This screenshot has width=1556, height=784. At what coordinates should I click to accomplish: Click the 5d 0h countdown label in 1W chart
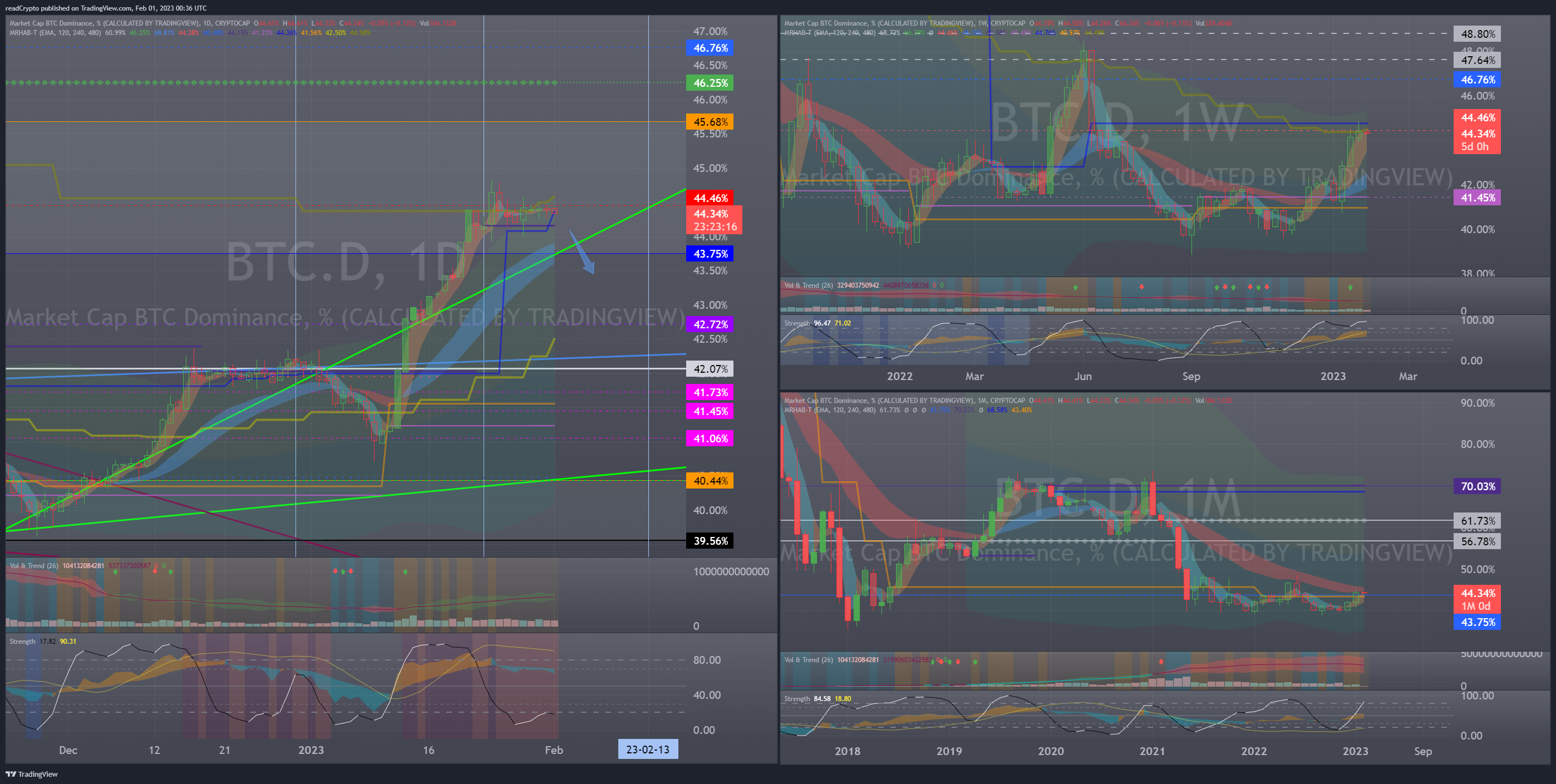point(1474,147)
